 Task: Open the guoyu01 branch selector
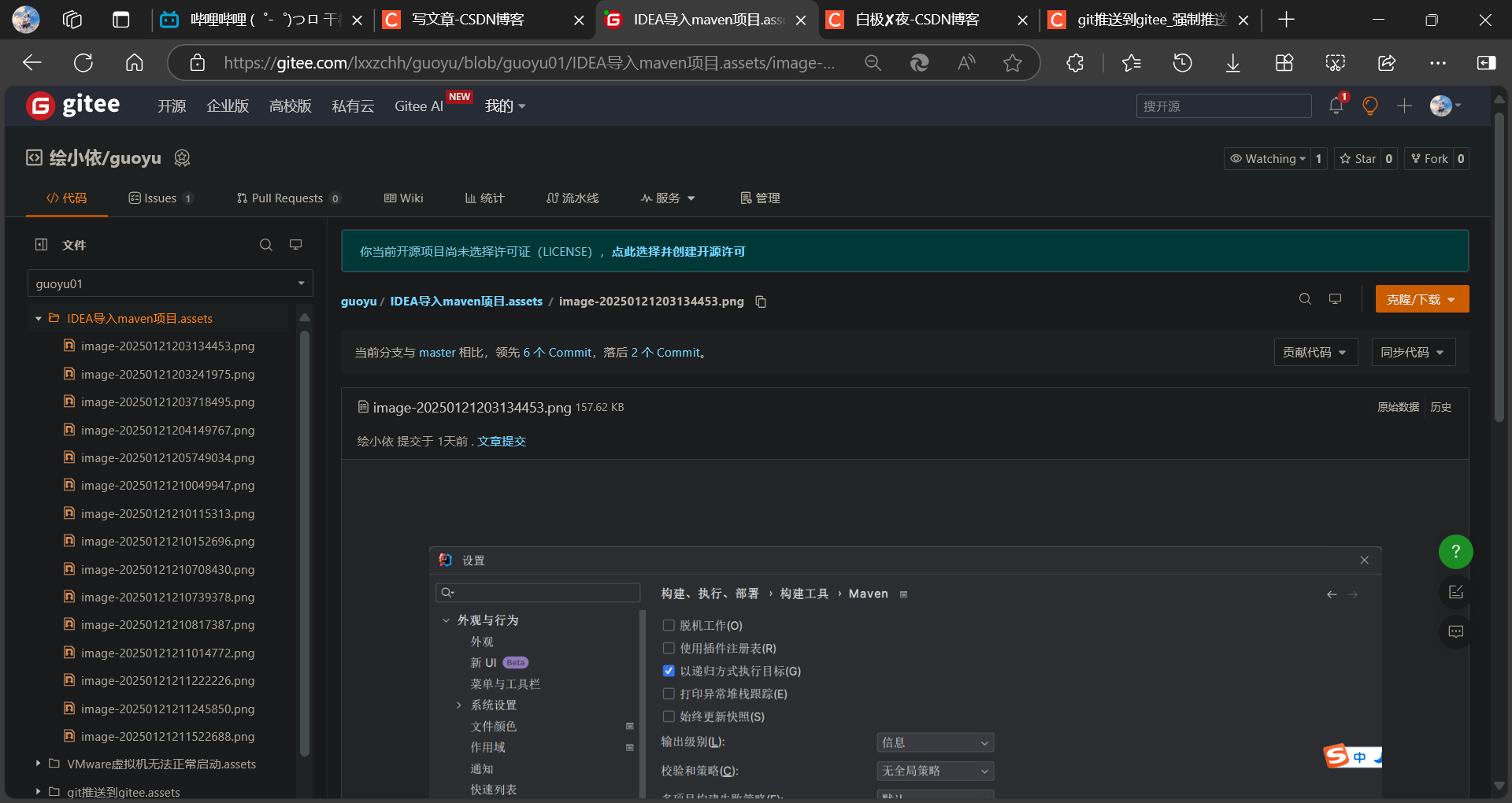pyautogui.click(x=169, y=283)
